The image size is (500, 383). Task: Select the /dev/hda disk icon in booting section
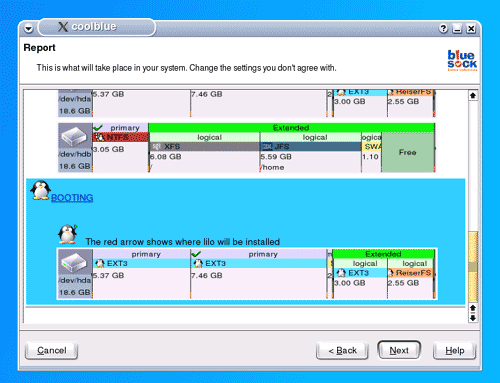(75, 263)
